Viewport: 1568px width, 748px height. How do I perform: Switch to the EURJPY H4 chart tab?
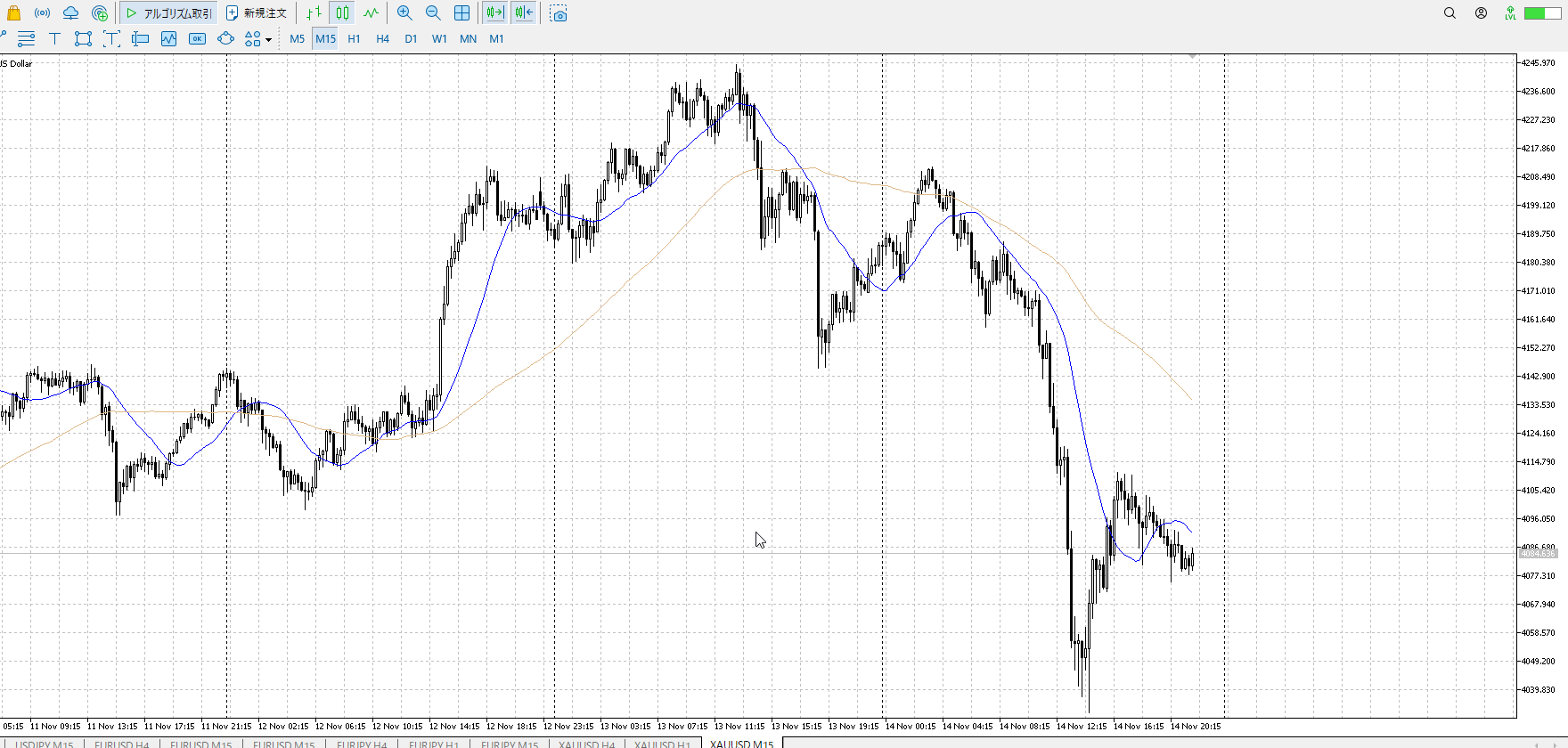[x=361, y=744]
